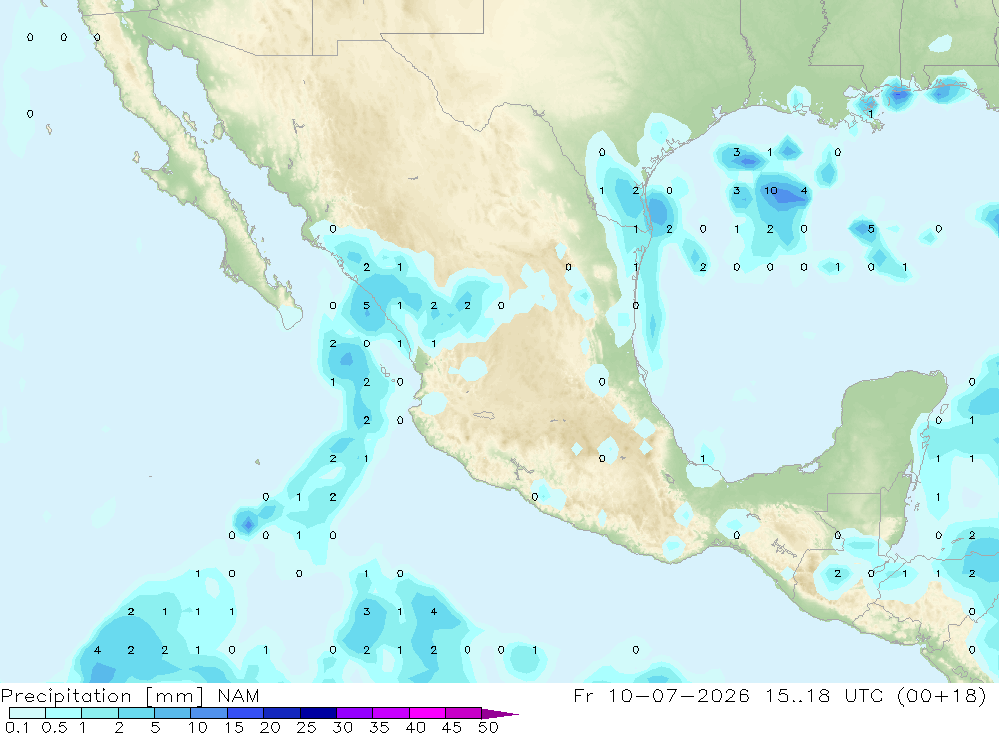Click the purple arrow tip above 50 mm
The height and width of the screenshot is (733, 1000).
(499, 714)
